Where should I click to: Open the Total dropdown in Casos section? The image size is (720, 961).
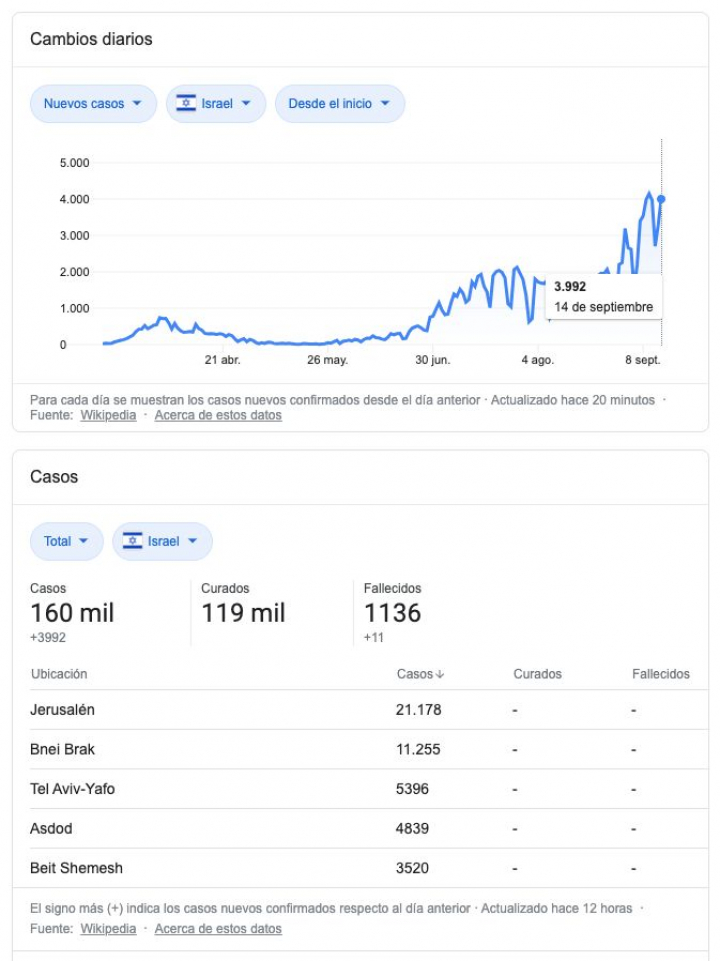click(66, 541)
